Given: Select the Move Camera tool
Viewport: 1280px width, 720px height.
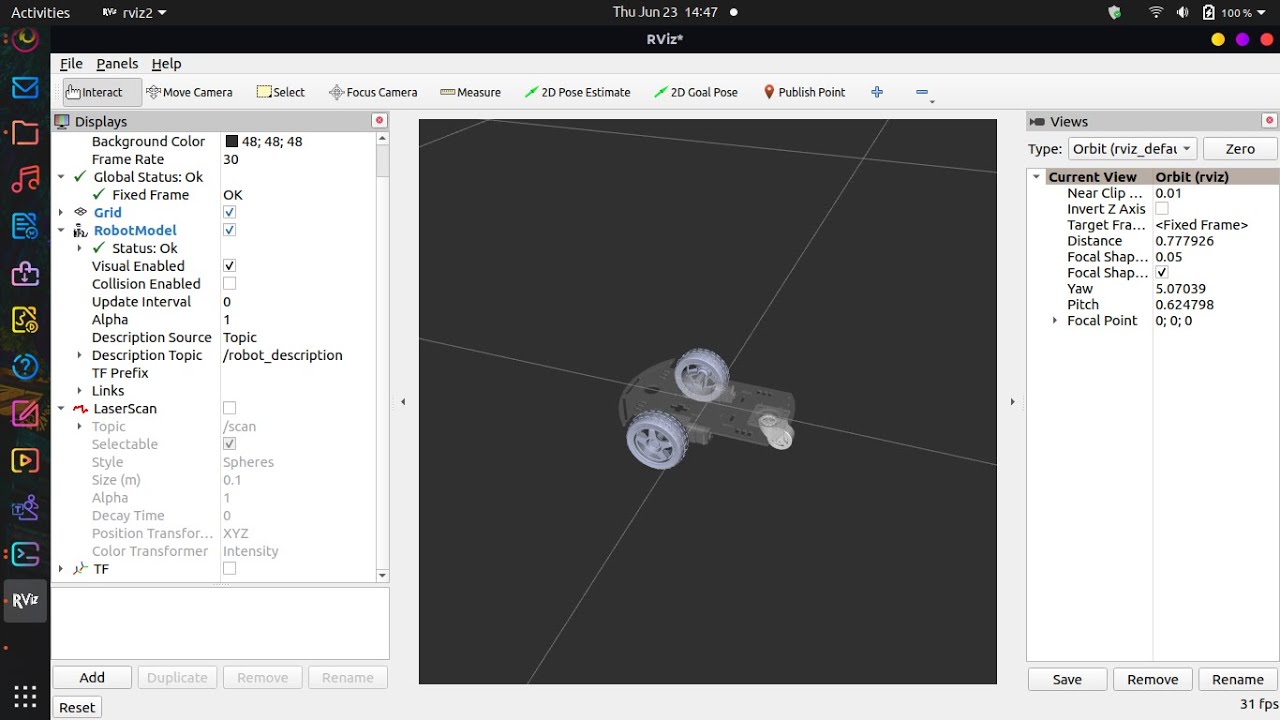Looking at the screenshot, I should pyautogui.click(x=189, y=92).
